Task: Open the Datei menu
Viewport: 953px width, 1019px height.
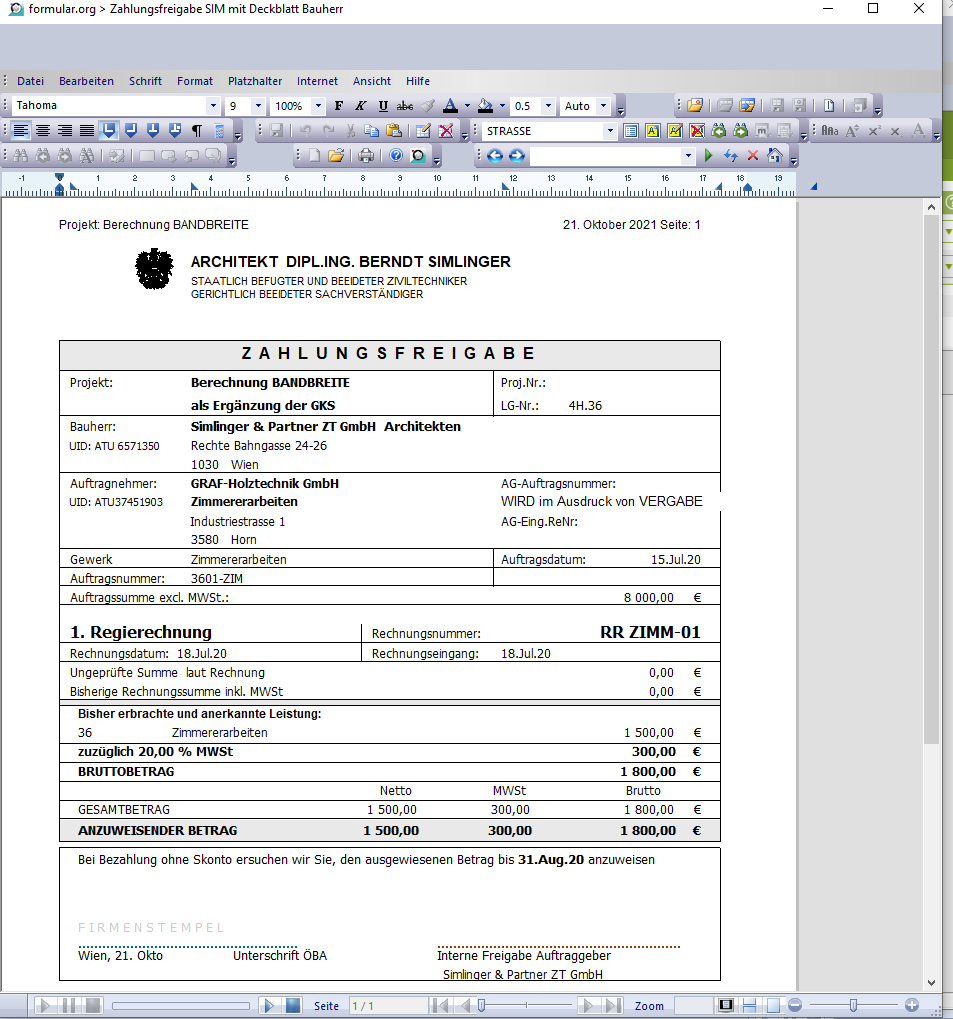Action: tap(31, 81)
